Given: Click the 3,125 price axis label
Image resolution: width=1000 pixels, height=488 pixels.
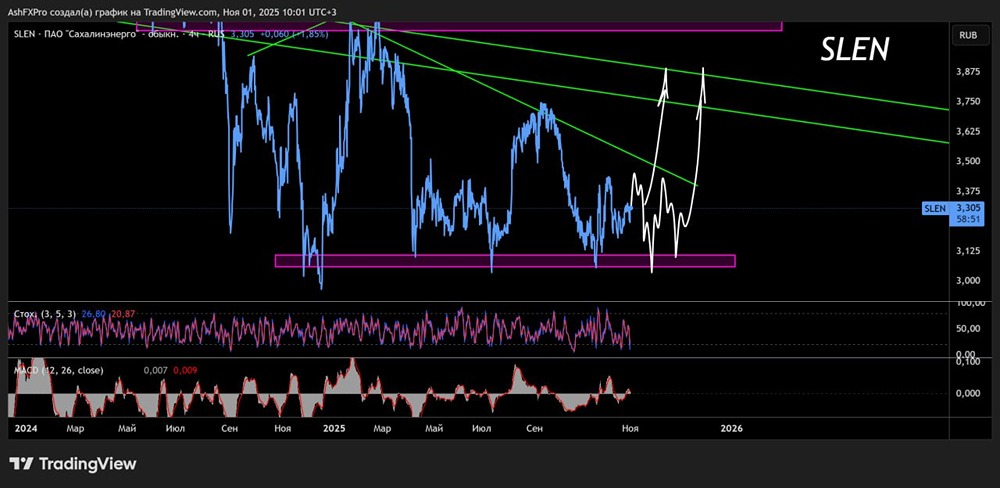Looking at the screenshot, I should pyautogui.click(x=968, y=251).
